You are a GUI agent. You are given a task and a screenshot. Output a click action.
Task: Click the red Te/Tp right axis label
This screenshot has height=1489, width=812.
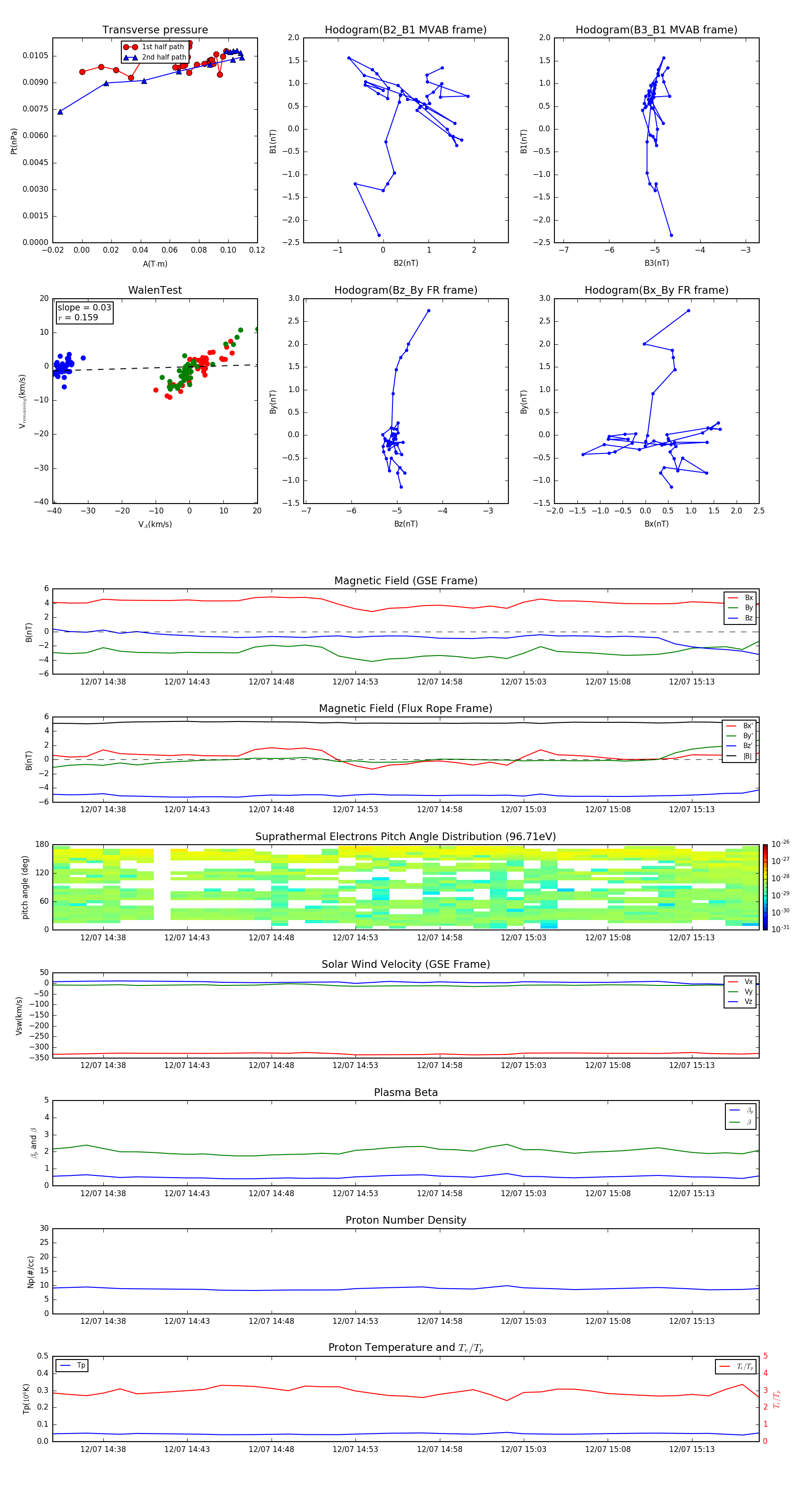point(776,1399)
